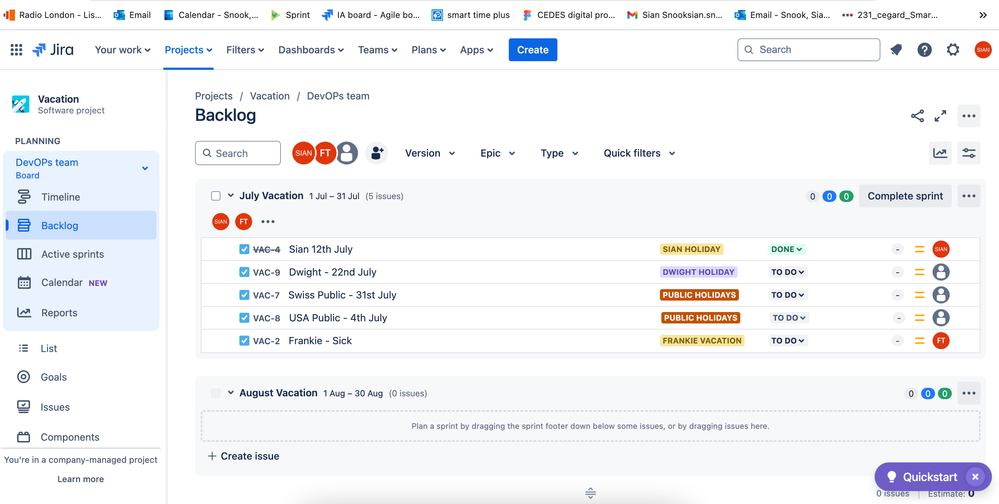Filter by the unassigned avatar beside search
Screen dimensions: 999x504
347,153
